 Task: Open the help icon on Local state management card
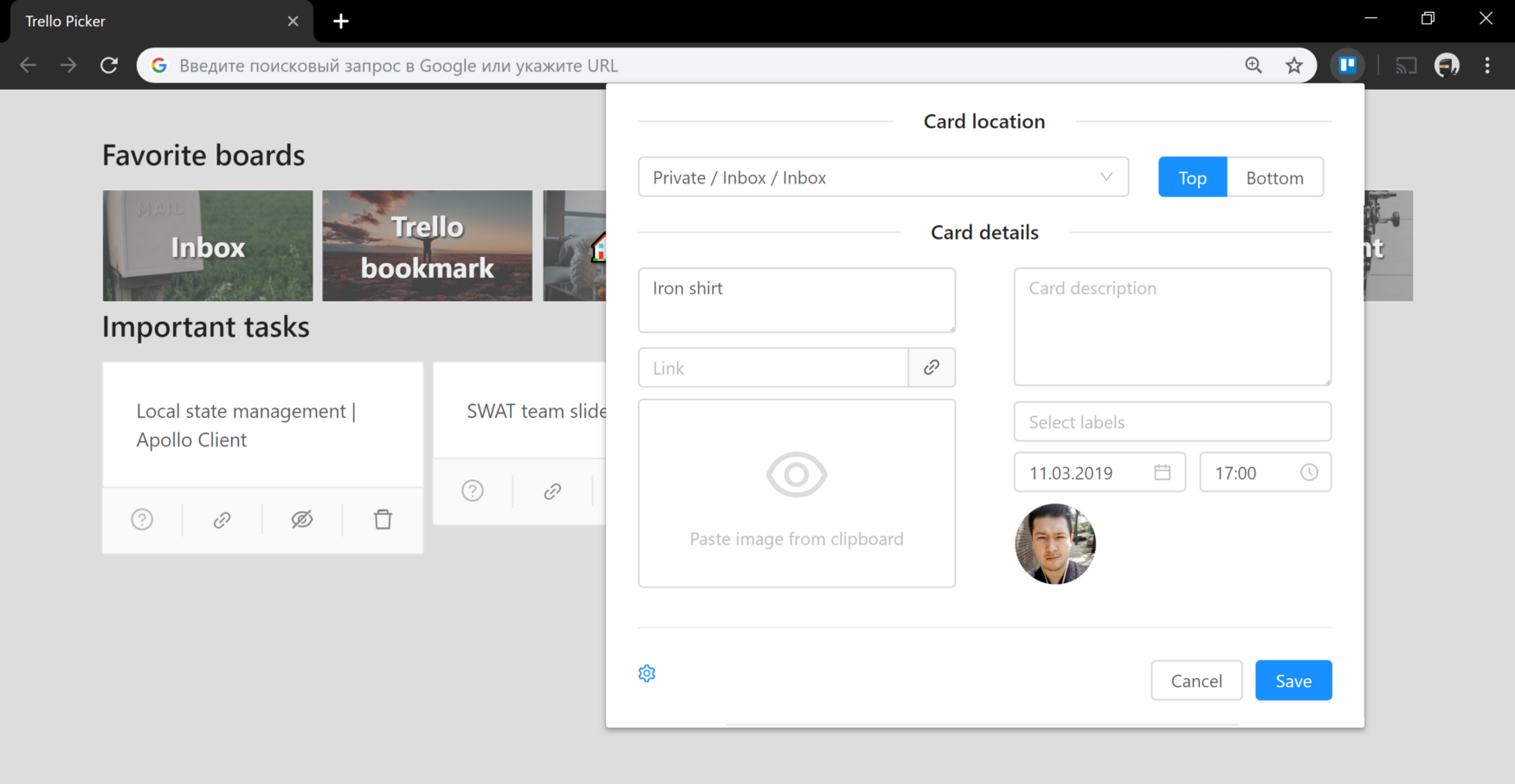tap(141, 519)
